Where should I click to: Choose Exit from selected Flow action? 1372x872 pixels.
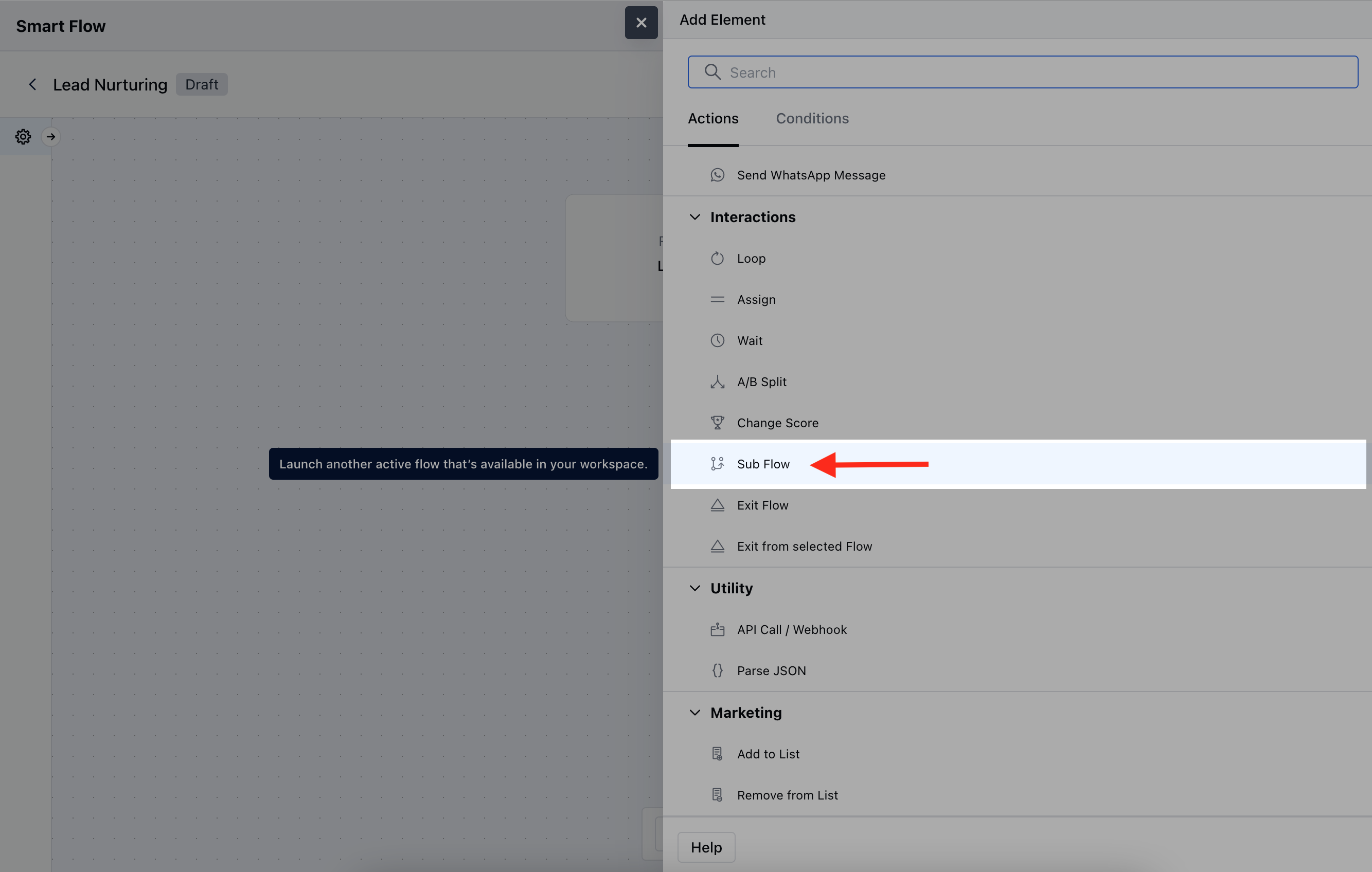tap(804, 546)
